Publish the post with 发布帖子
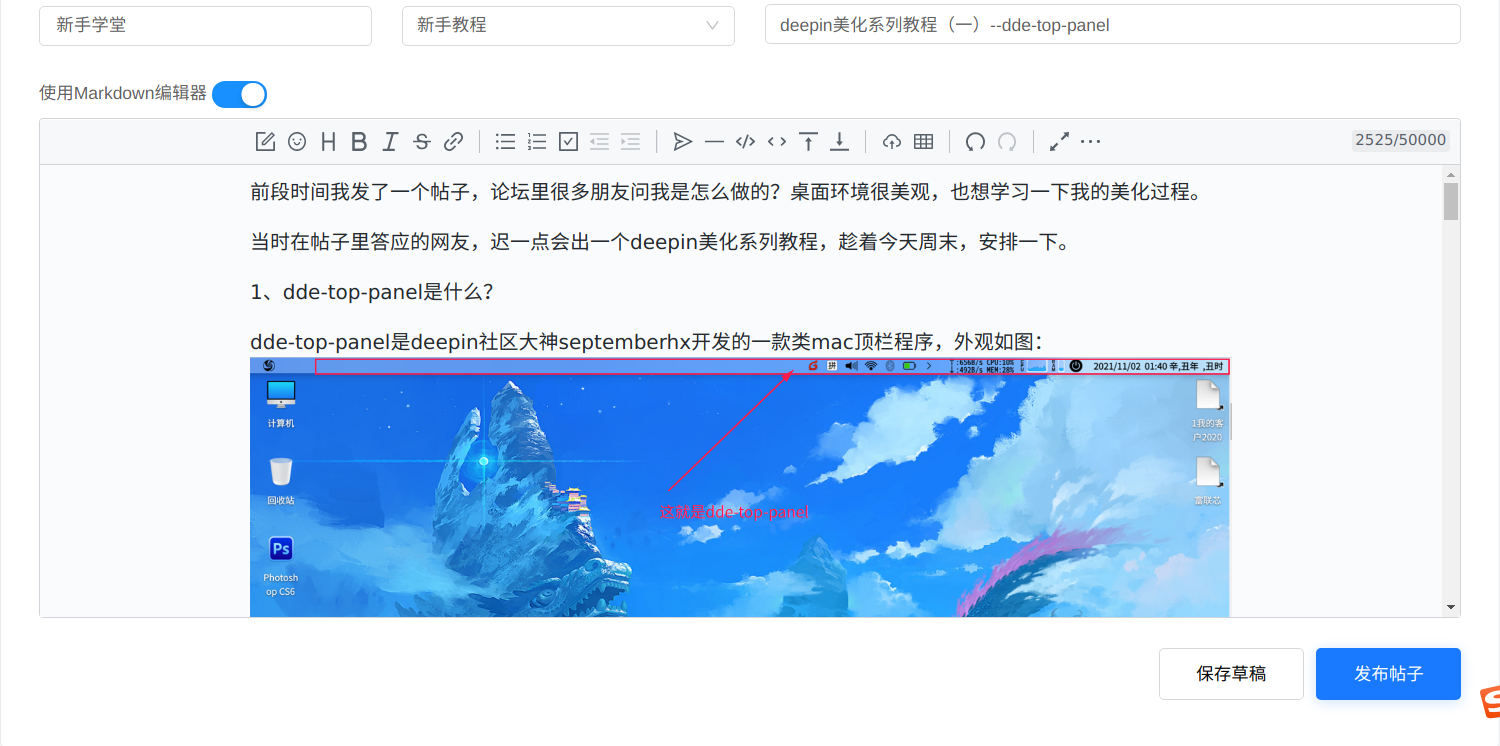This screenshot has width=1500, height=746. point(1388,674)
